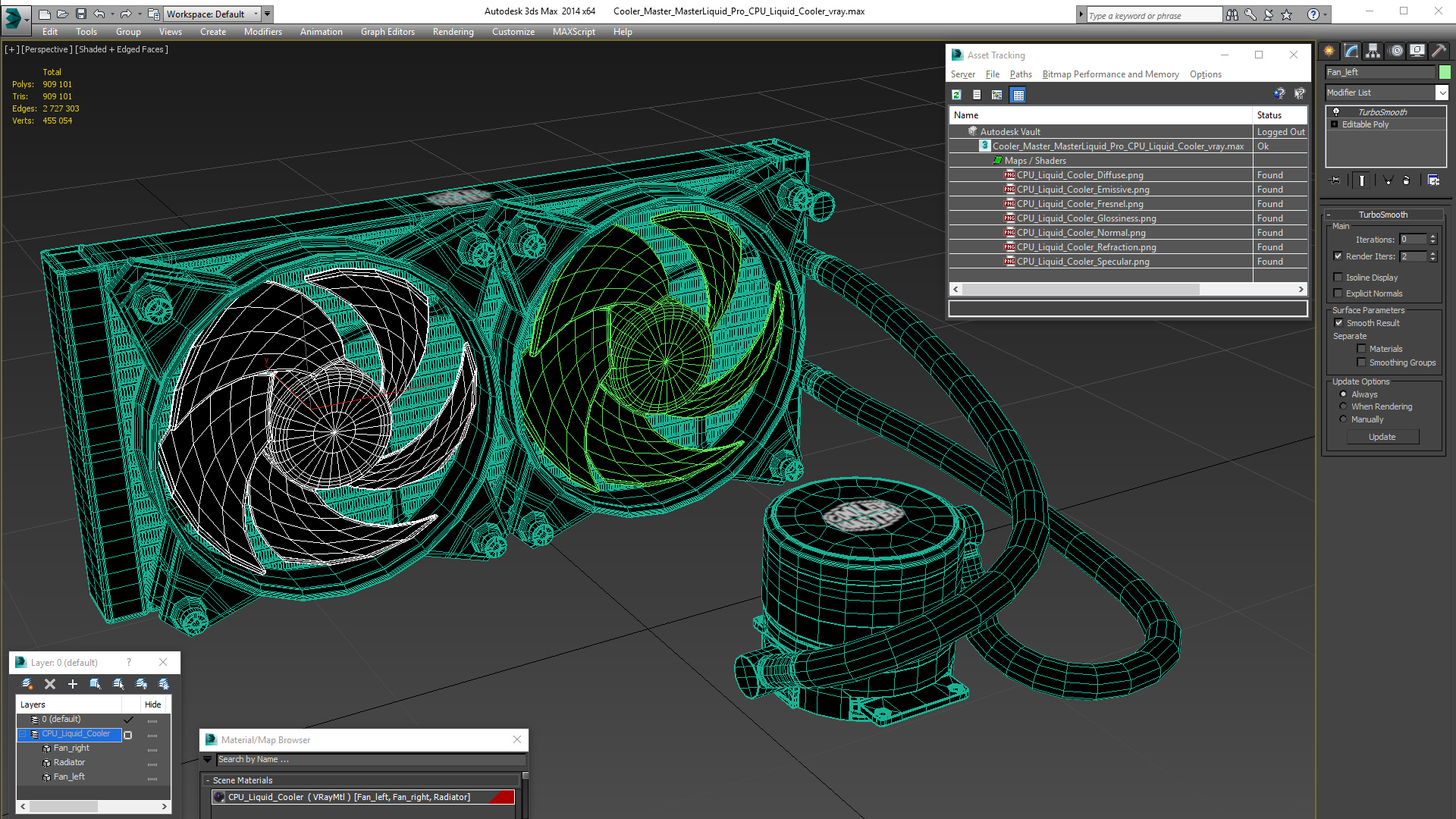
Task: Click Make Unique icon under modifier stack
Action: 1388,180
